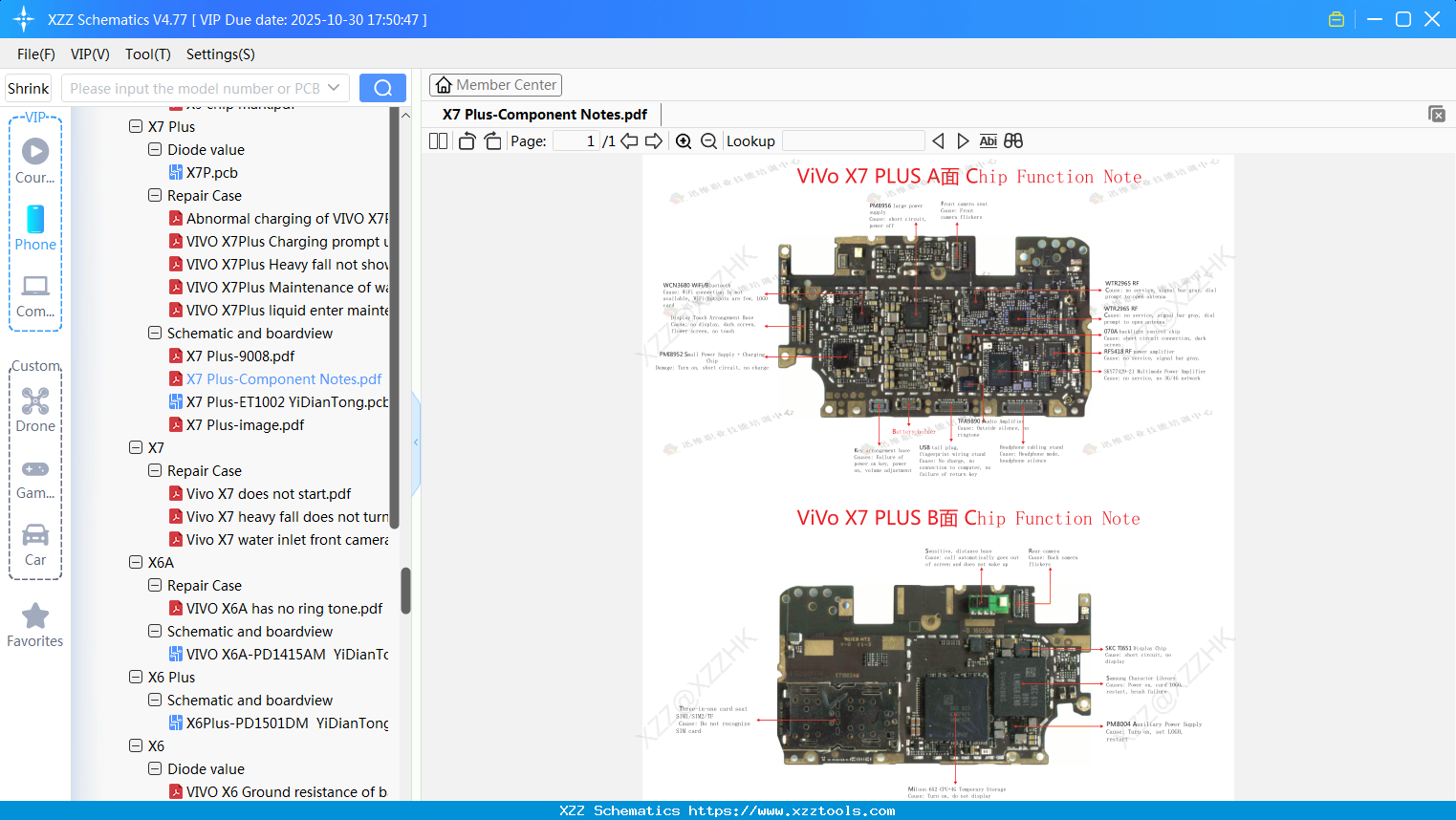Collapse the X7 Plus tree node
This screenshot has width=1456, height=820.
click(x=135, y=126)
